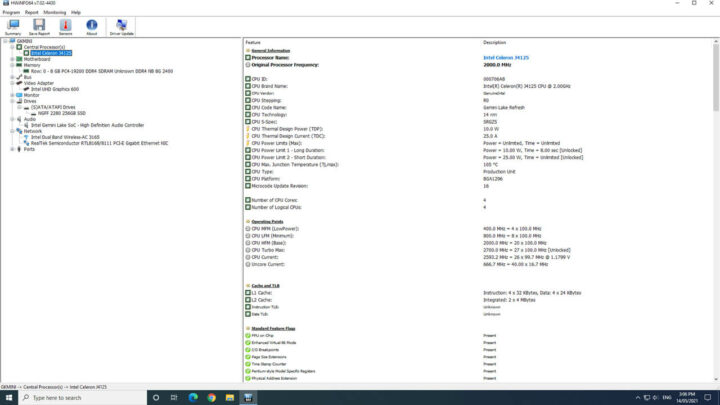
Task: Click the CPU Code Name row icon
Action: coord(248,107)
